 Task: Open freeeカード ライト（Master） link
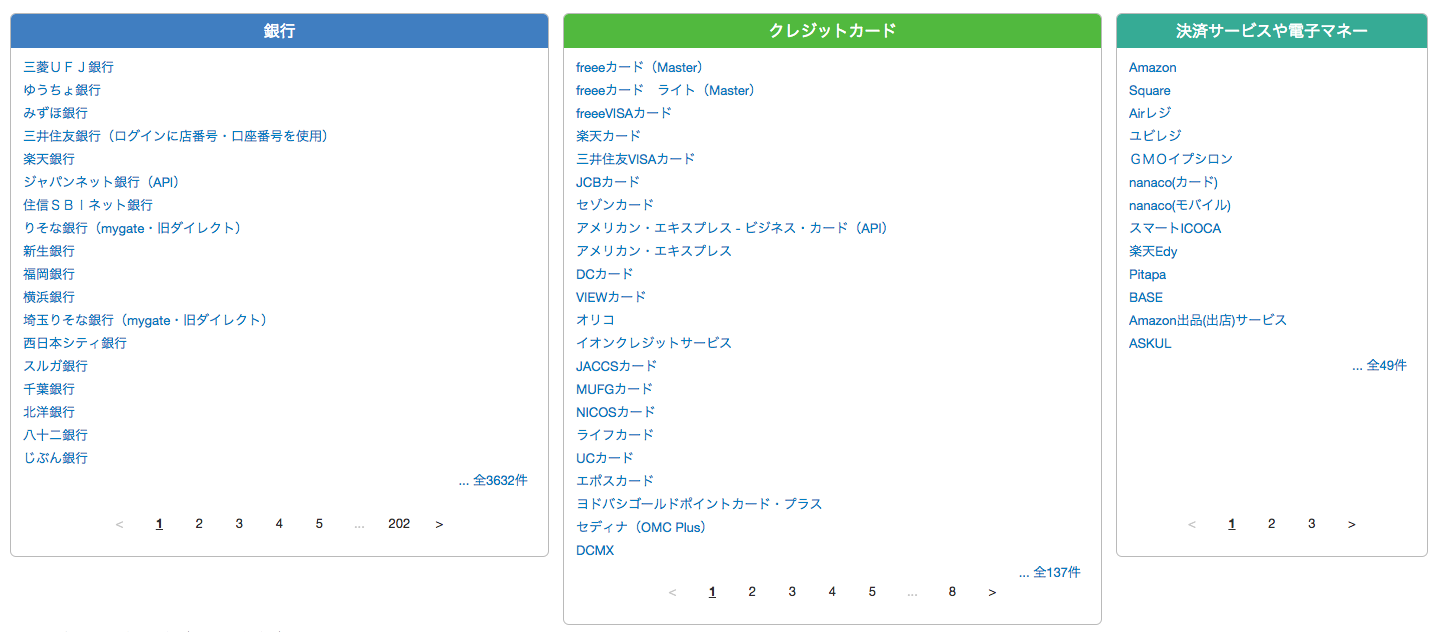click(x=666, y=90)
